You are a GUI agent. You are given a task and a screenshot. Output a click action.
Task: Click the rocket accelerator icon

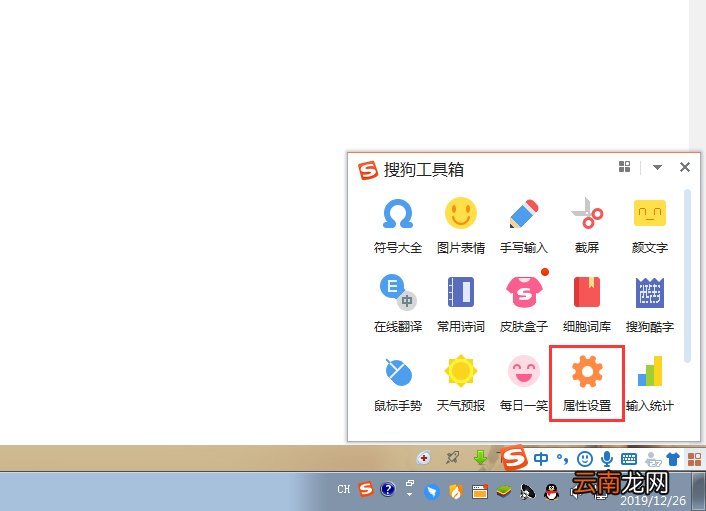click(x=452, y=458)
